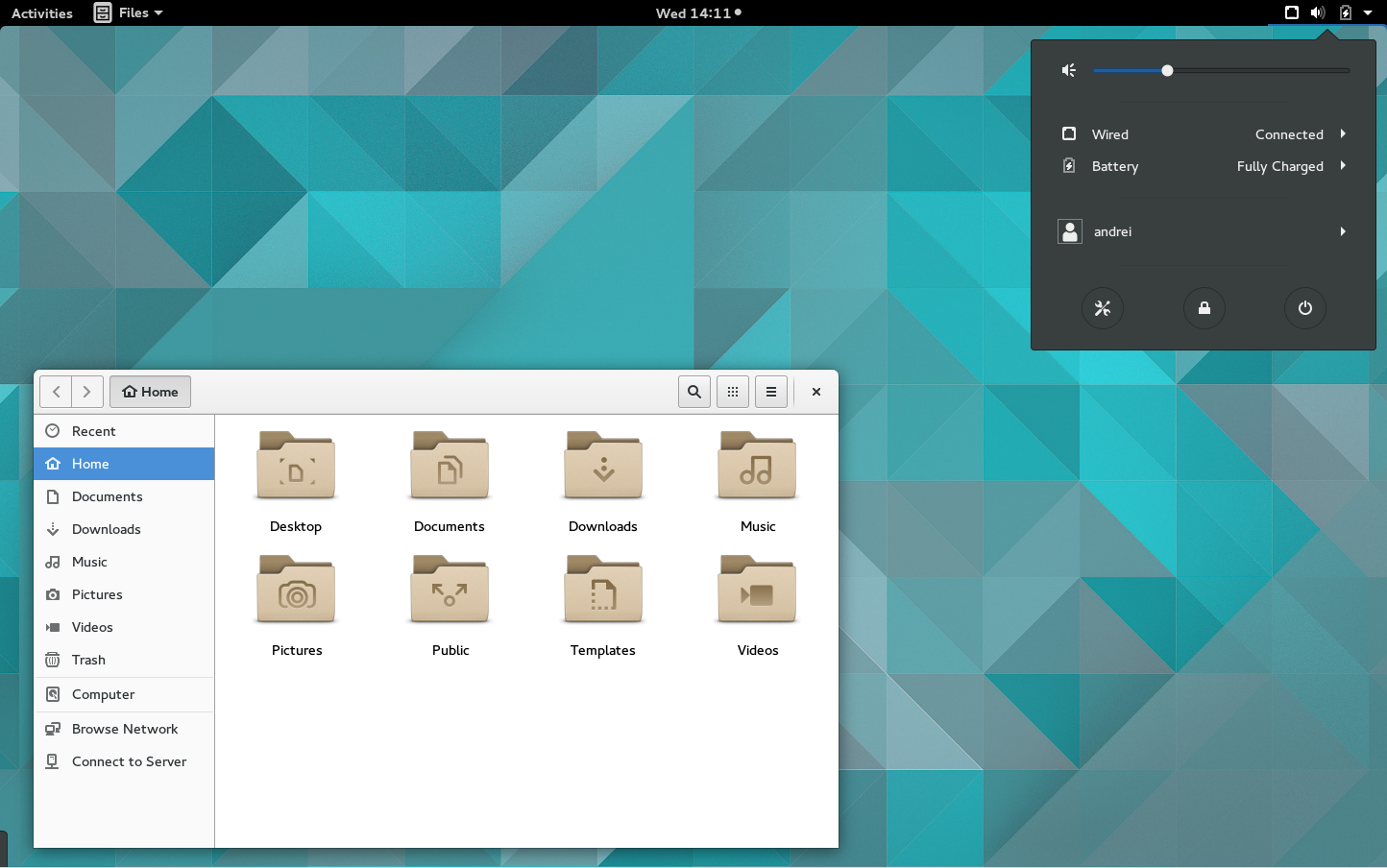Click the Home path bar button
This screenshot has height=868, width=1387.
click(x=151, y=392)
